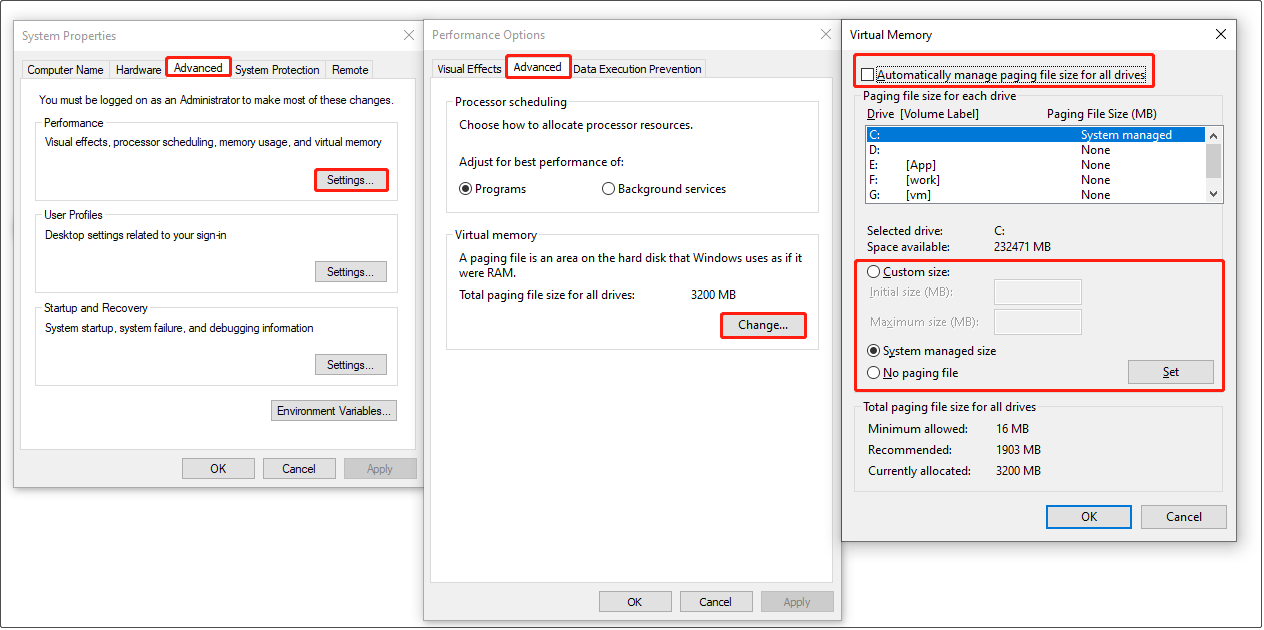
Task: Switch to the Visual Effects tab
Action: [x=468, y=68]
